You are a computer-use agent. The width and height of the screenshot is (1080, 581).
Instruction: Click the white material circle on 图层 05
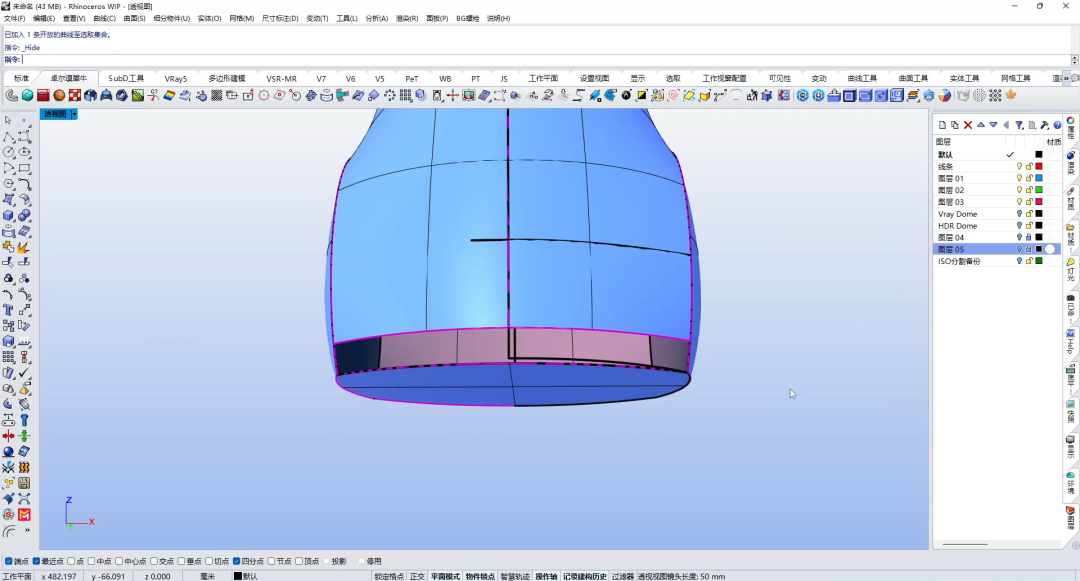[1050, 249]
